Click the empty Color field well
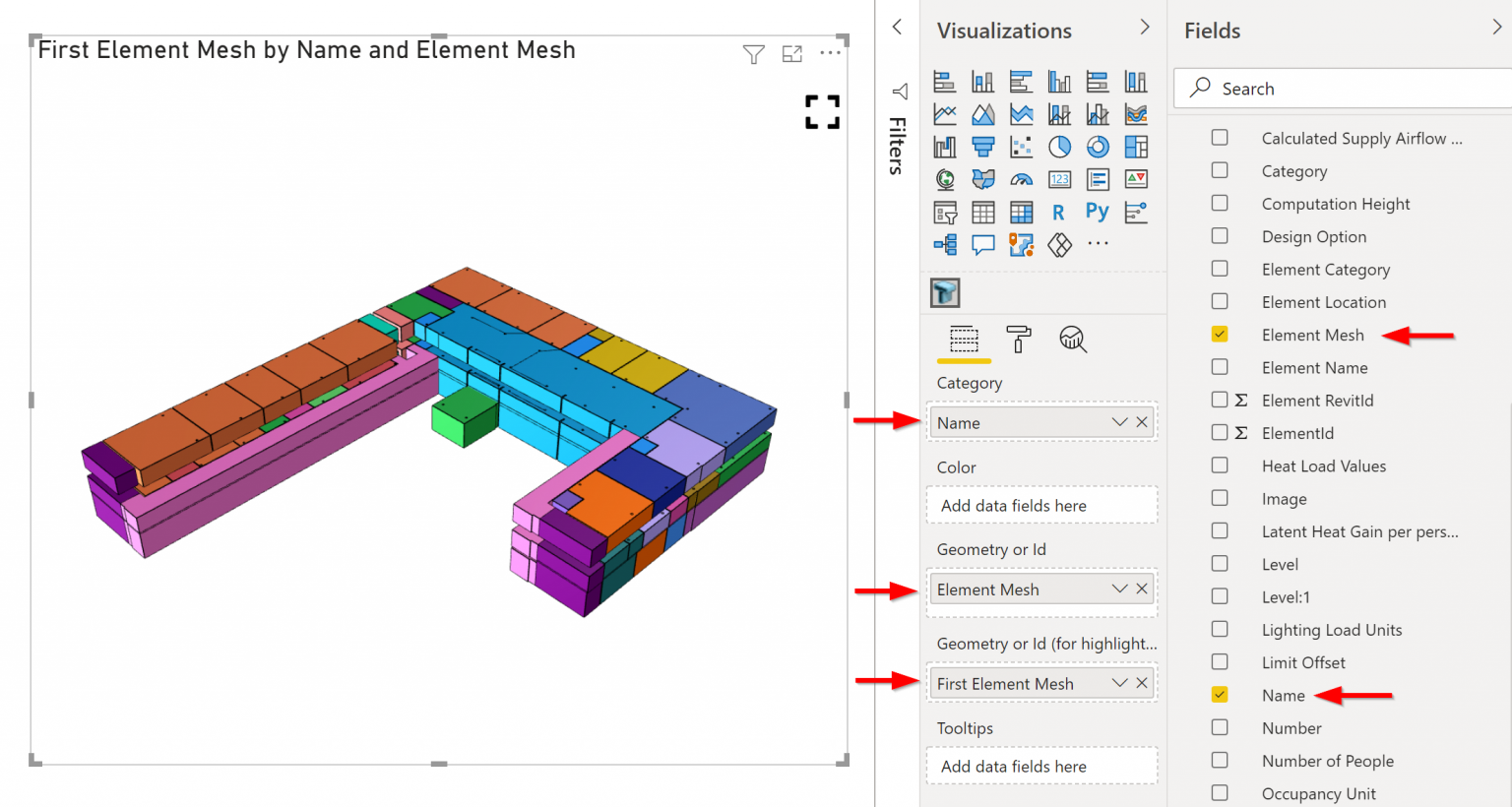This screenshot has height=807, width=1512. (1041, 505)
